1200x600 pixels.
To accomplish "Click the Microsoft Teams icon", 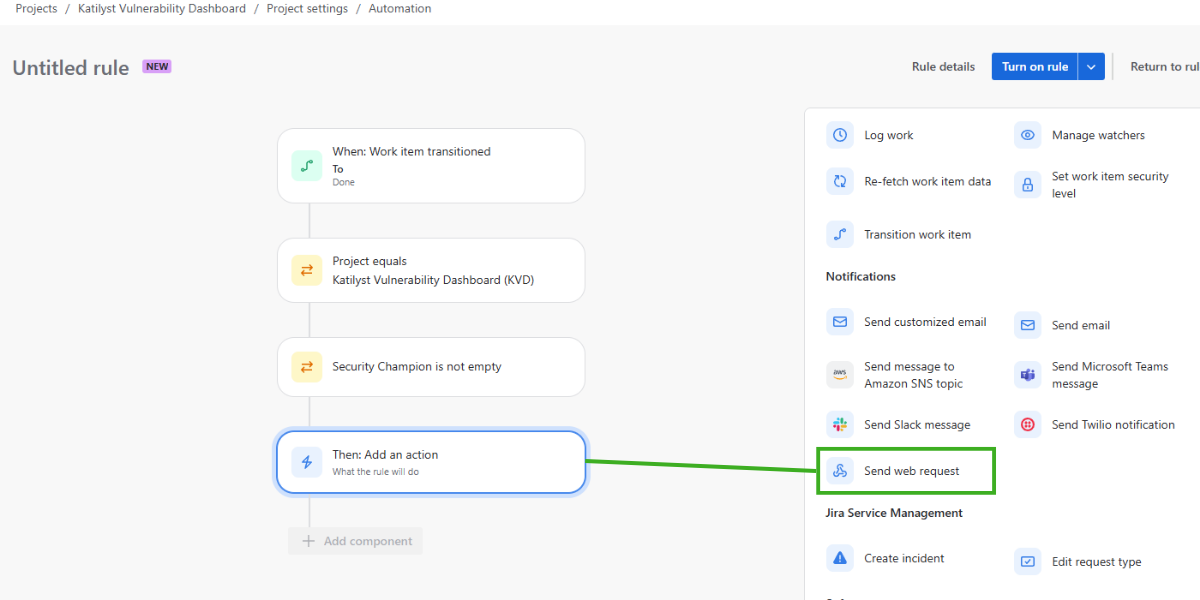I will point(1027,375).
